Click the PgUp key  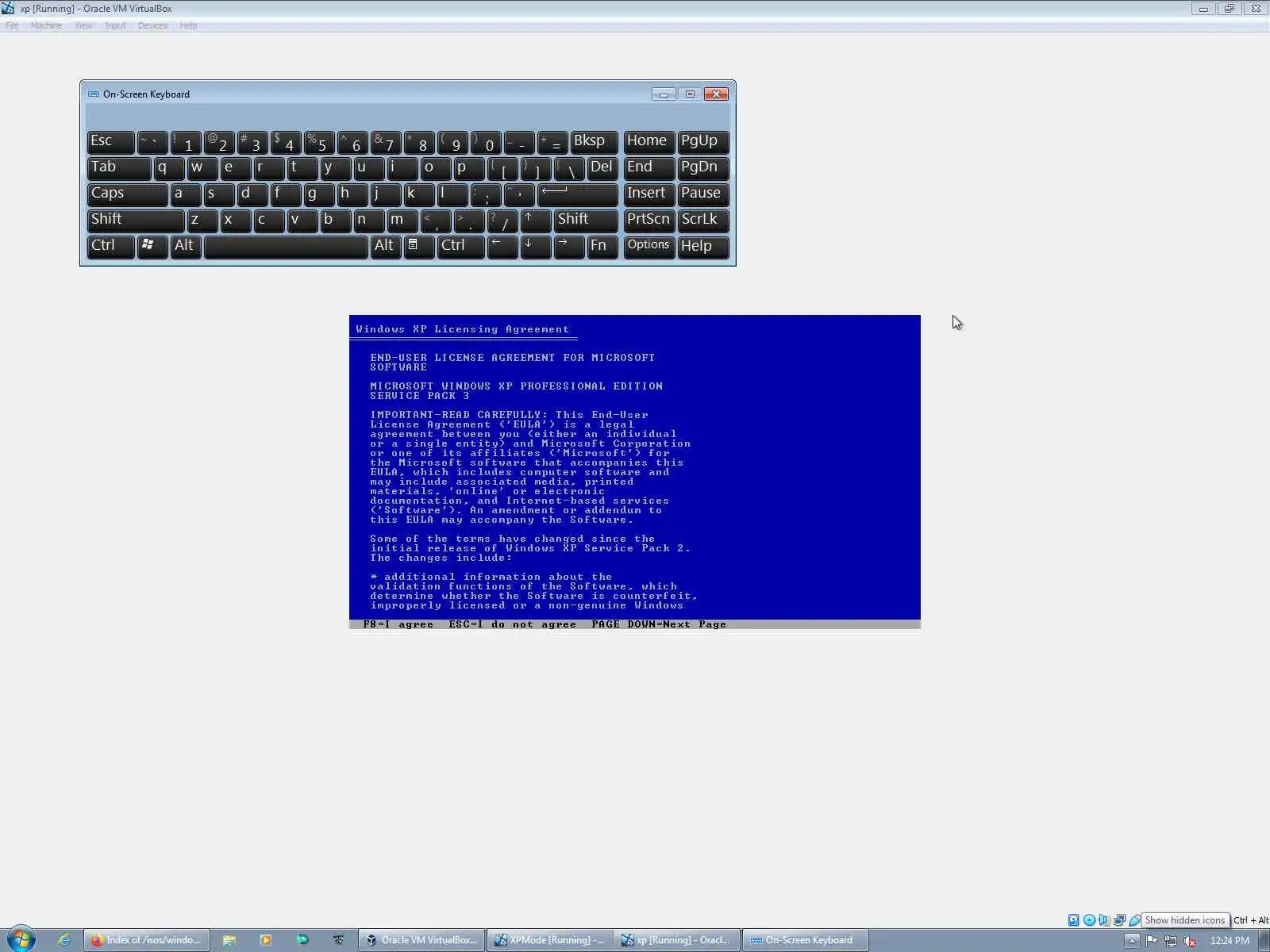tap(703, 142)
